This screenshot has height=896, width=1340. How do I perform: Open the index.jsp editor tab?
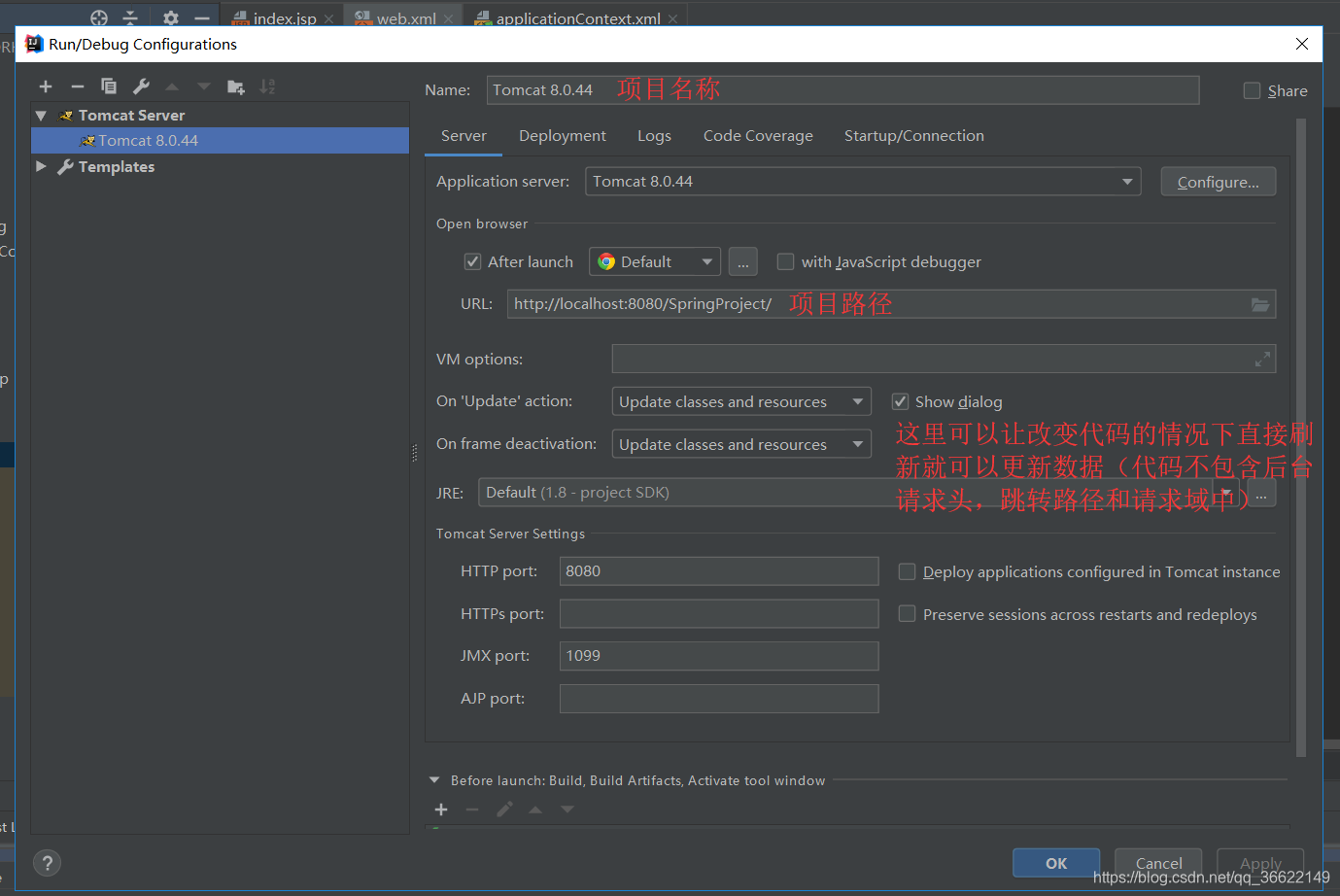click(x=283, y=18)
